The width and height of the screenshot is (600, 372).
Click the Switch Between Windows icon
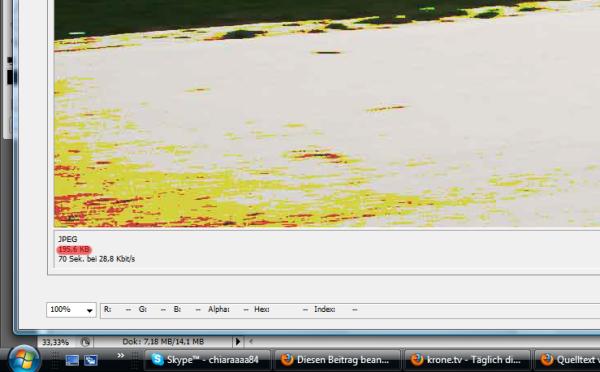(91, 360)
